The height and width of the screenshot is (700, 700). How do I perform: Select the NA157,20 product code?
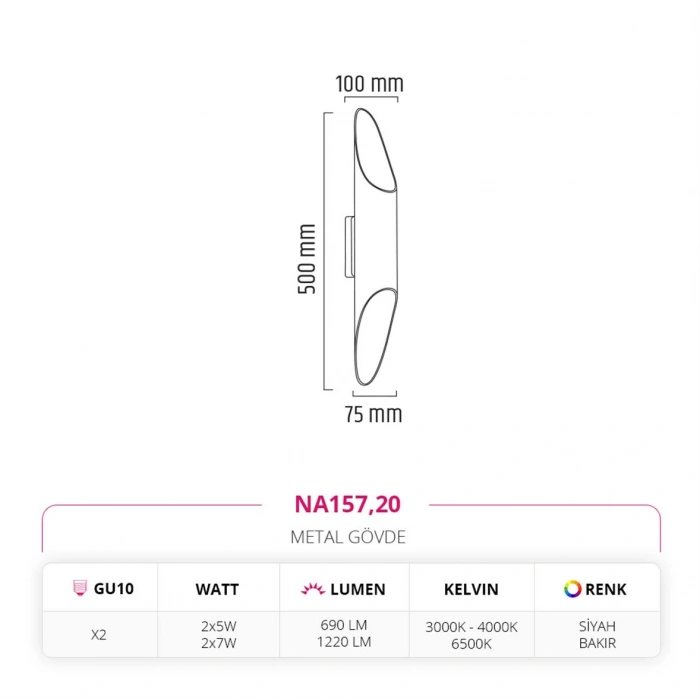click(348, 504)
